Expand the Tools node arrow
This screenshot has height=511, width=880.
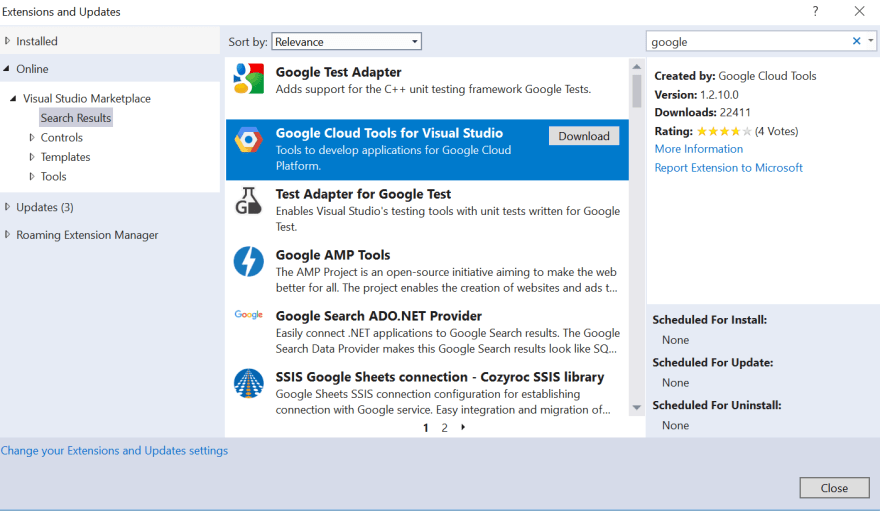pyautogui.click(x=32, y=176)
